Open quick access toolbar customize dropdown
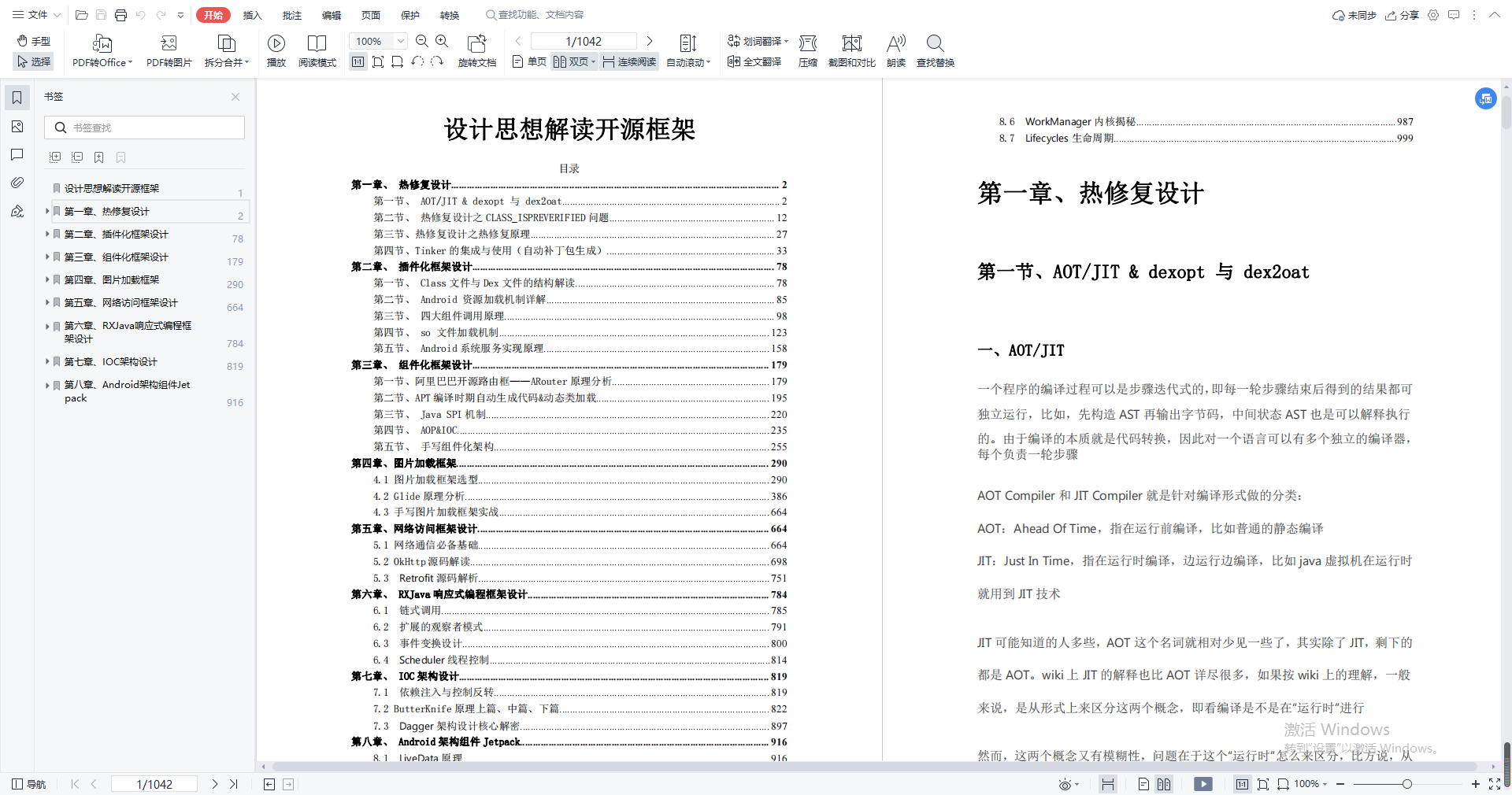Screen dimensions: 1512x795 pyautogui.click(x=181, y=15)
